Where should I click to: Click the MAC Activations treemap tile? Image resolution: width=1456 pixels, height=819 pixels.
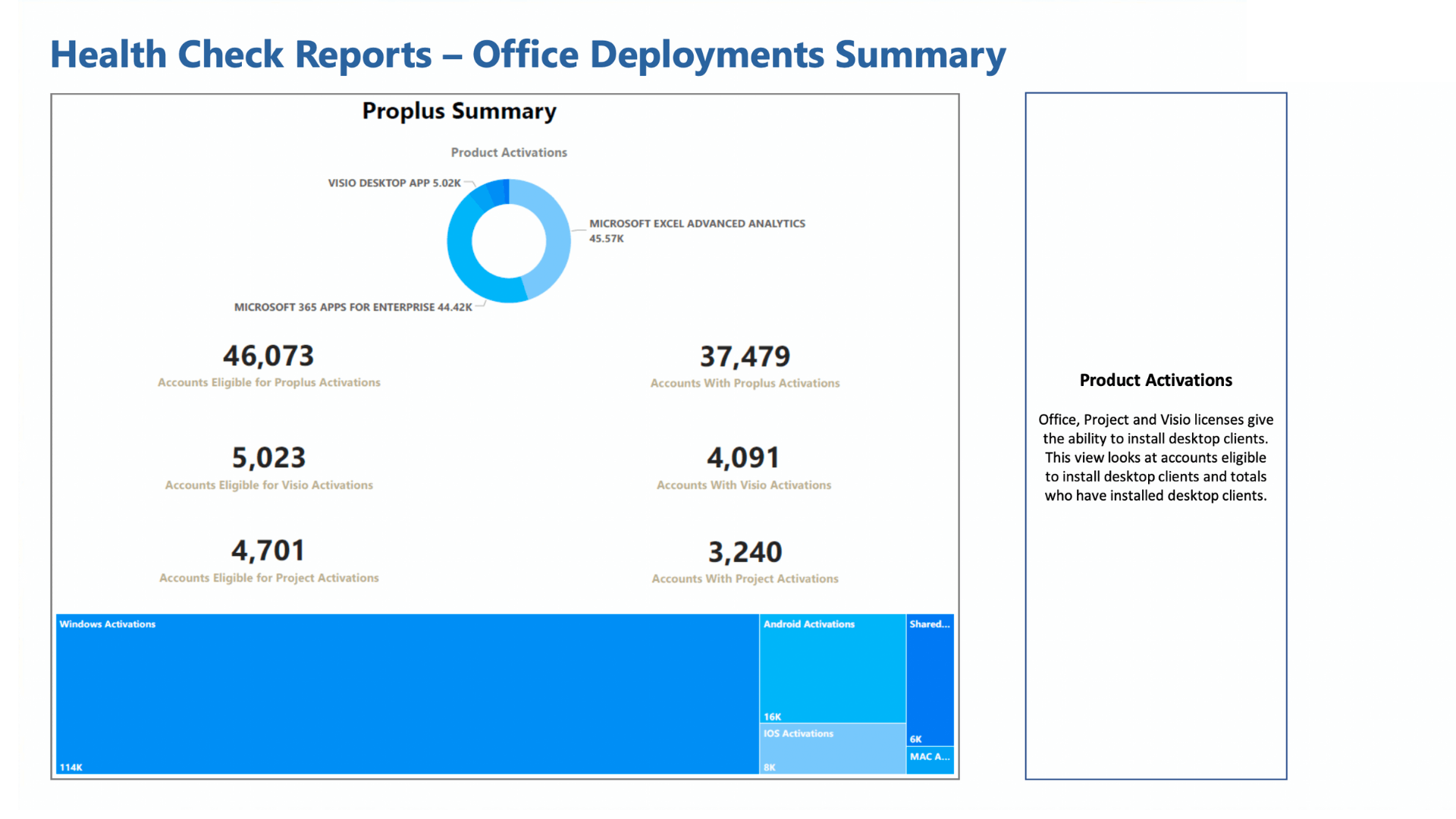(x=930, y=761)
